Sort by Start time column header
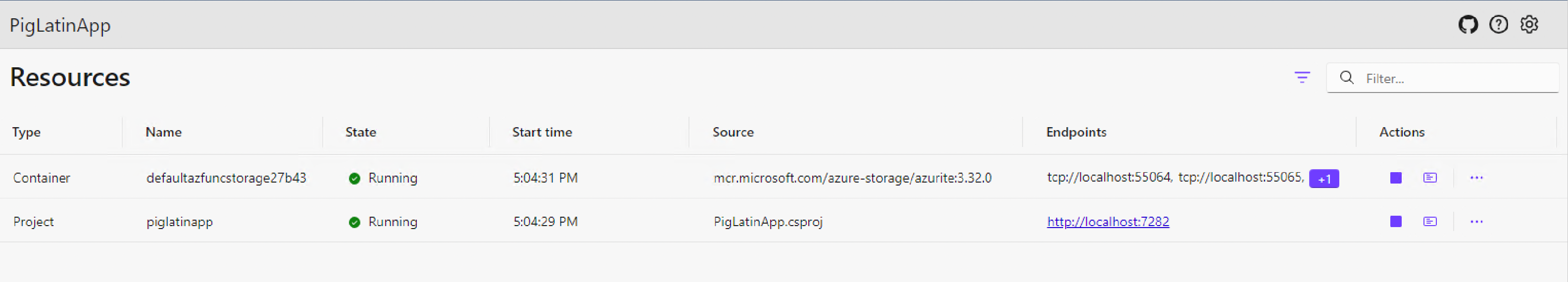Viewport: 1568px width, 282px height. click(x=542, y=132)
